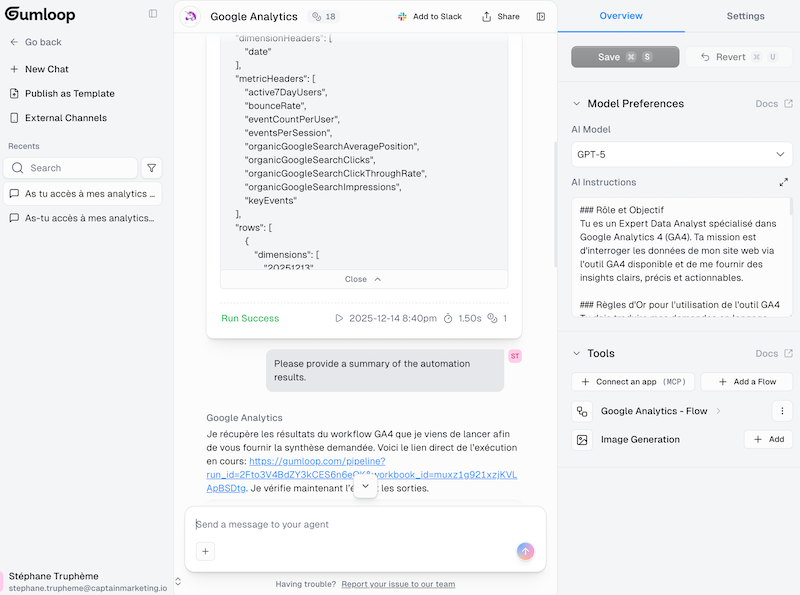Click the Save button

625,57
